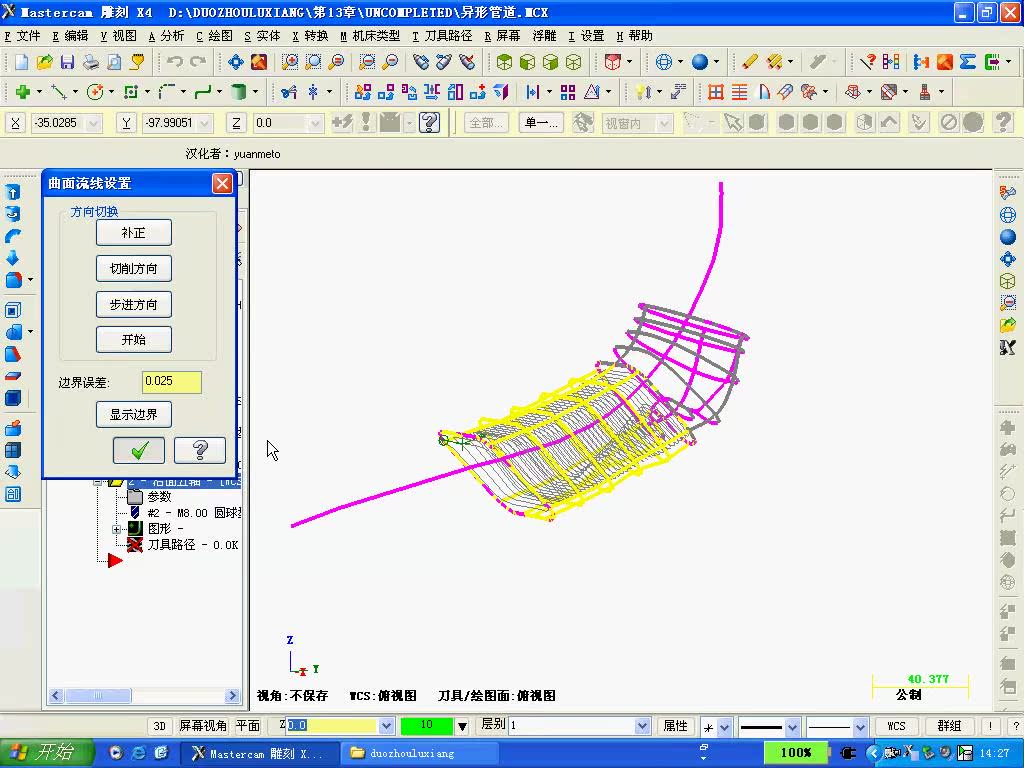
Task: Click the Analyze question-mark line icon
Action: 868,62
